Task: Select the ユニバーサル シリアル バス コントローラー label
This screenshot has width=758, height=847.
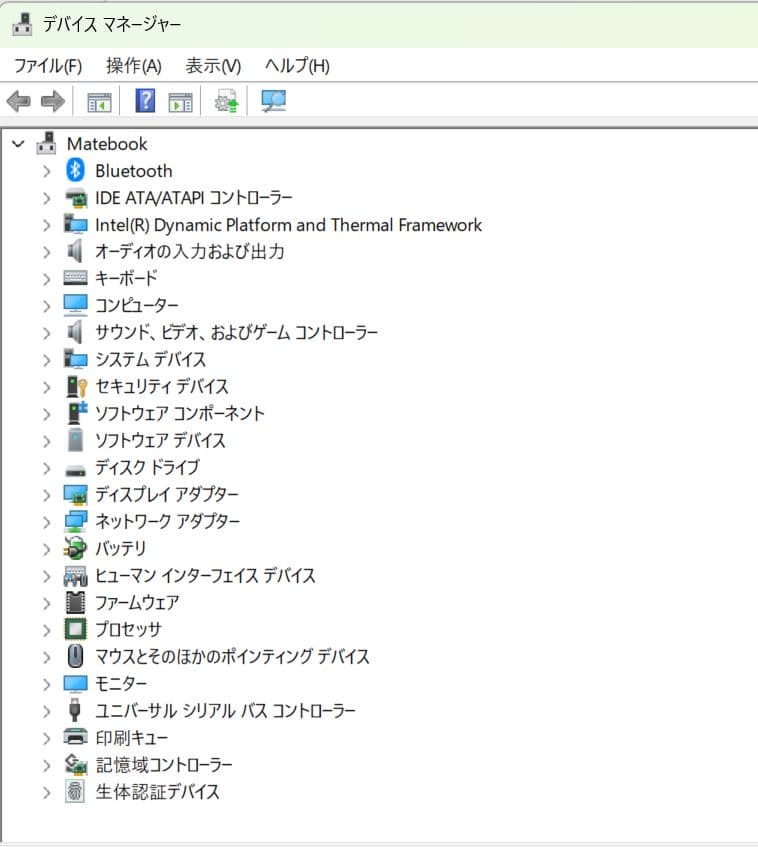Action: tap(225, 710)
